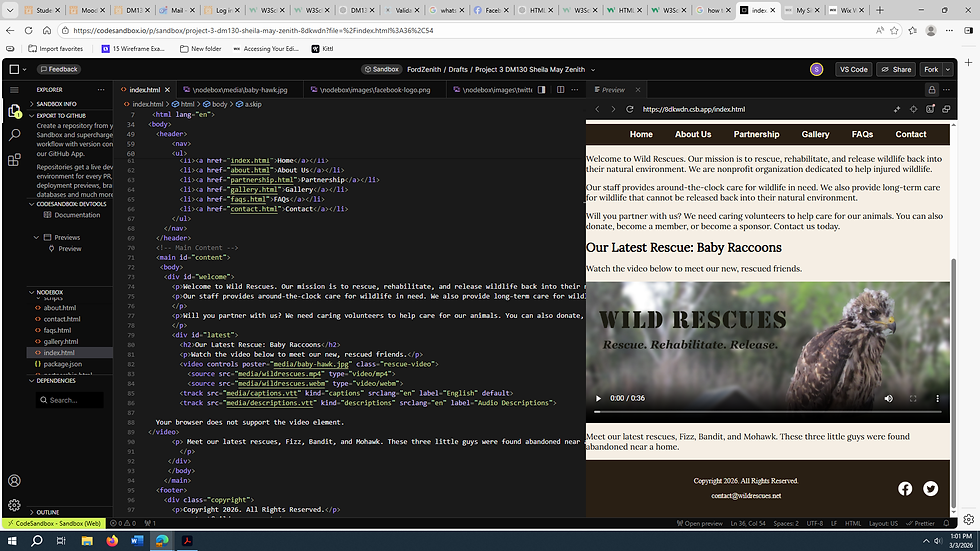
Task: Open preview panel more actions ellipsis
Action: coord(946,90)
